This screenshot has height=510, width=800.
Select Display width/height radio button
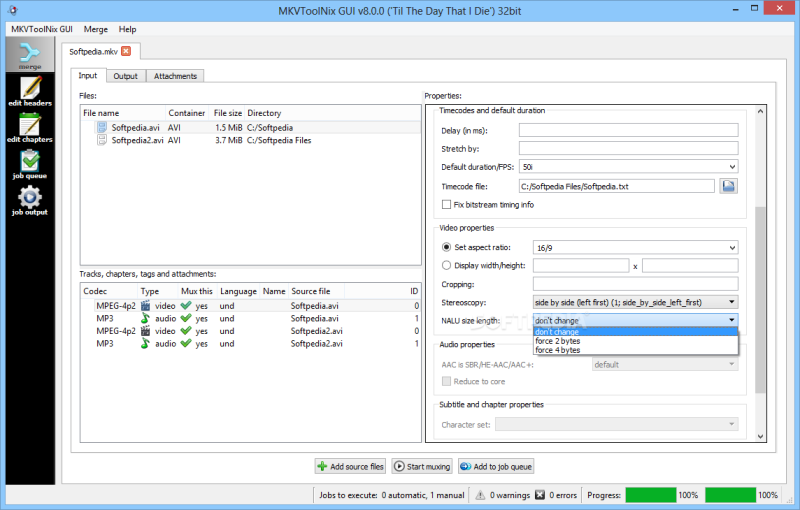click(x=446, y=265)
